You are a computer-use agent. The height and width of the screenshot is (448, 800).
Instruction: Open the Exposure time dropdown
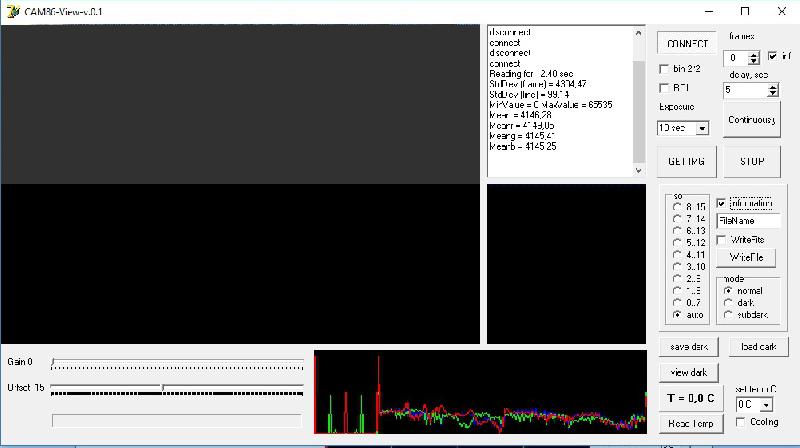click(702, 128)
